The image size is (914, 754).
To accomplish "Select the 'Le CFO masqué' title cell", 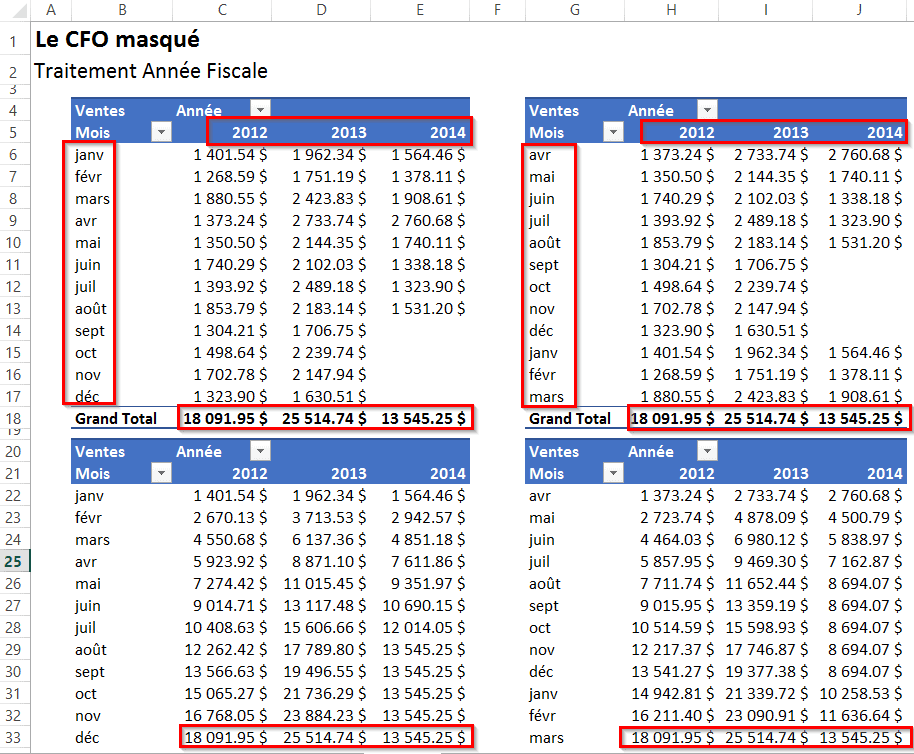I will pos(117,41).
